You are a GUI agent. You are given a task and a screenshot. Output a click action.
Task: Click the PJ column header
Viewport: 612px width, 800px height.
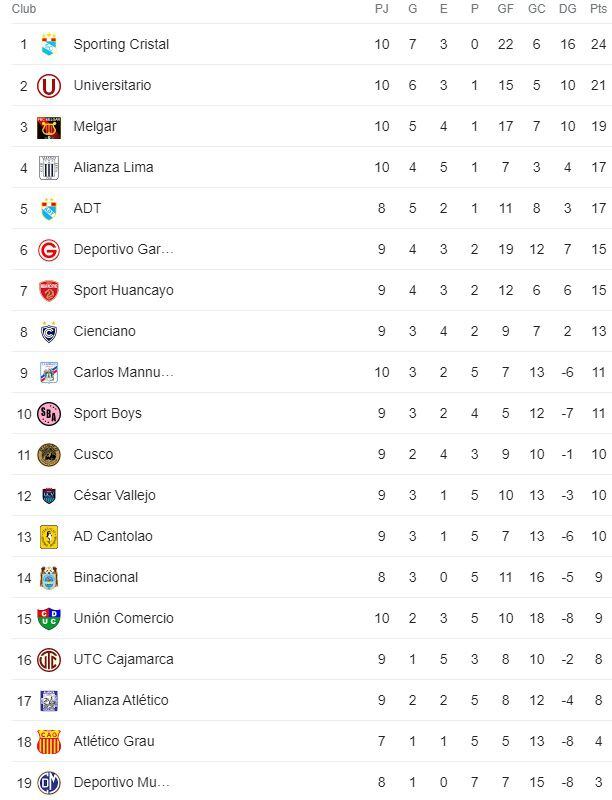[x=381, y=9]
